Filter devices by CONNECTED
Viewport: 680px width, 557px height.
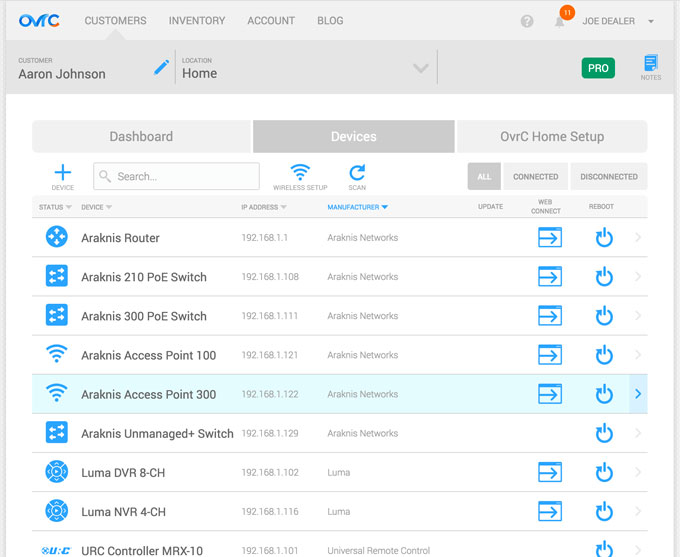coord(536,177)
